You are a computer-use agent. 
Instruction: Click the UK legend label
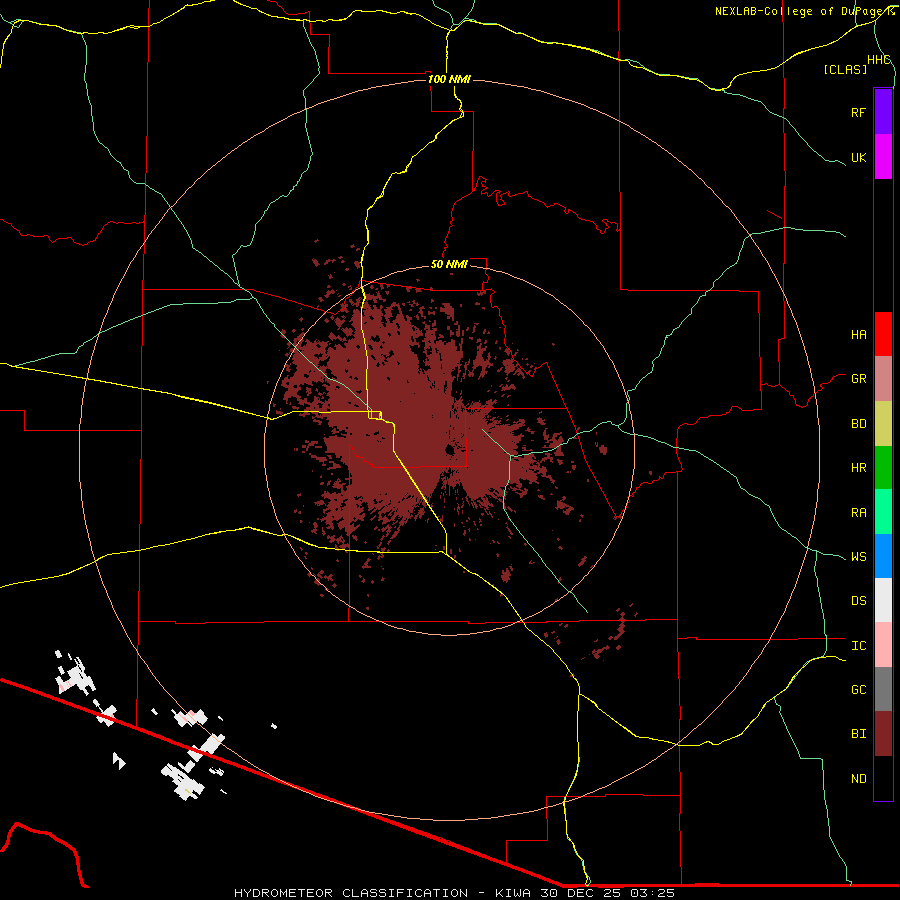point(858,157)
